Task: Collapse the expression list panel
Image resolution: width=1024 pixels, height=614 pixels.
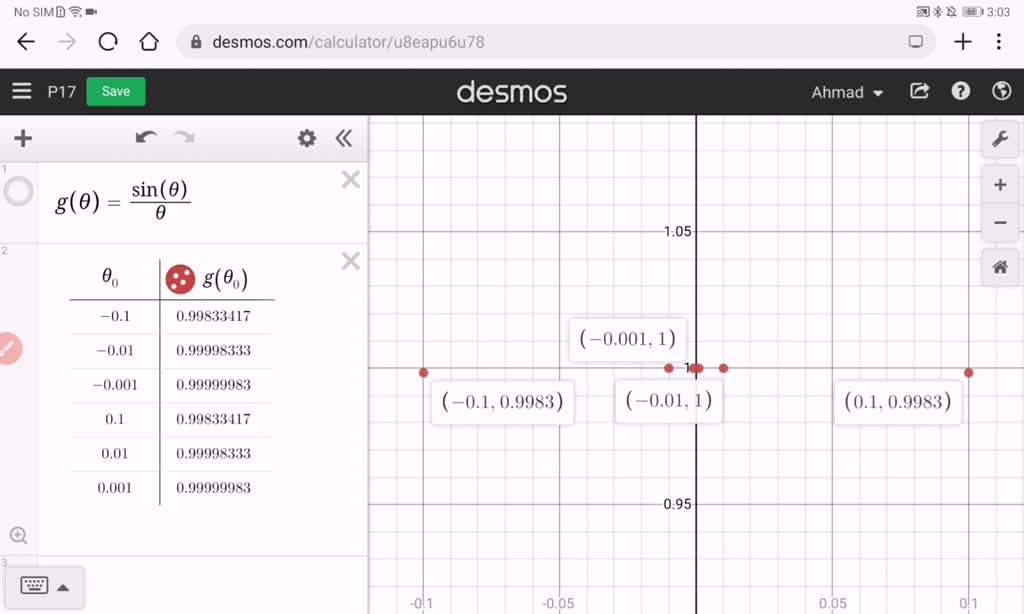Action: (x=344, y=138)
